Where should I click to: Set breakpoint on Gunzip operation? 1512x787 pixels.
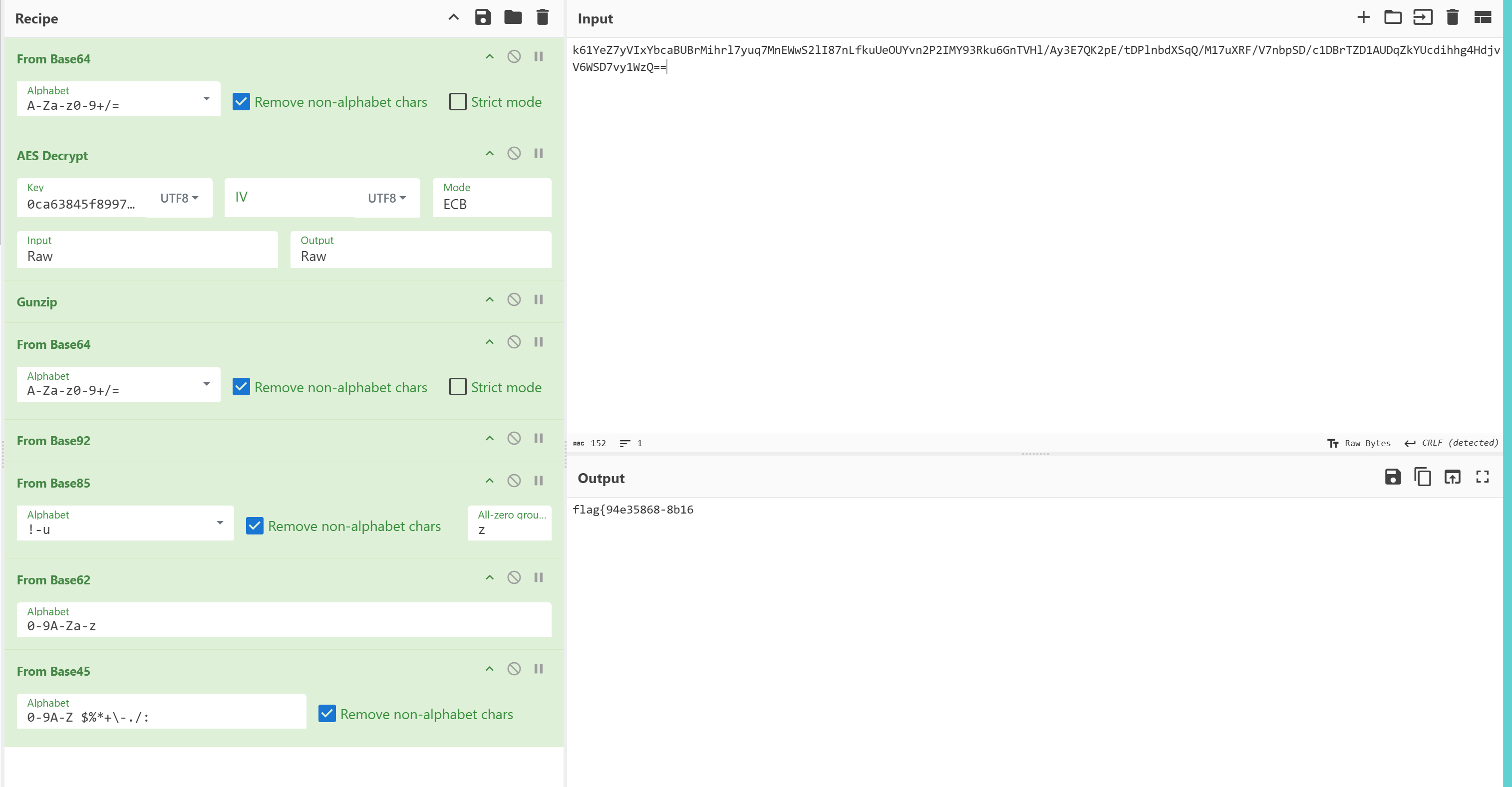[538, 299]
